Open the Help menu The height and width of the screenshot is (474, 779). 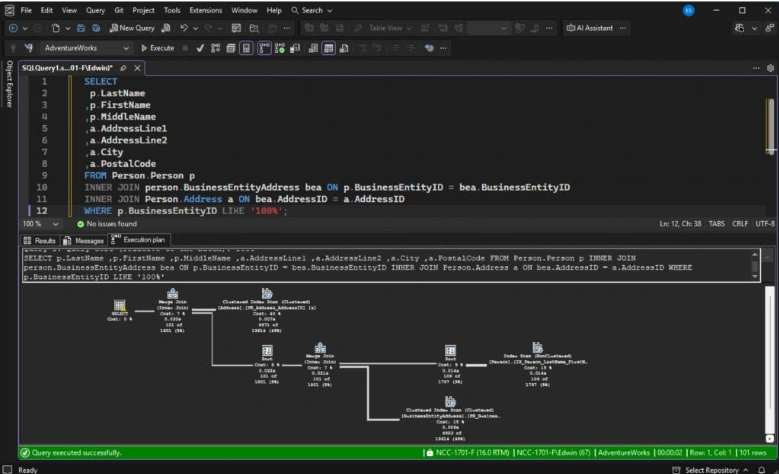[274, 10]
